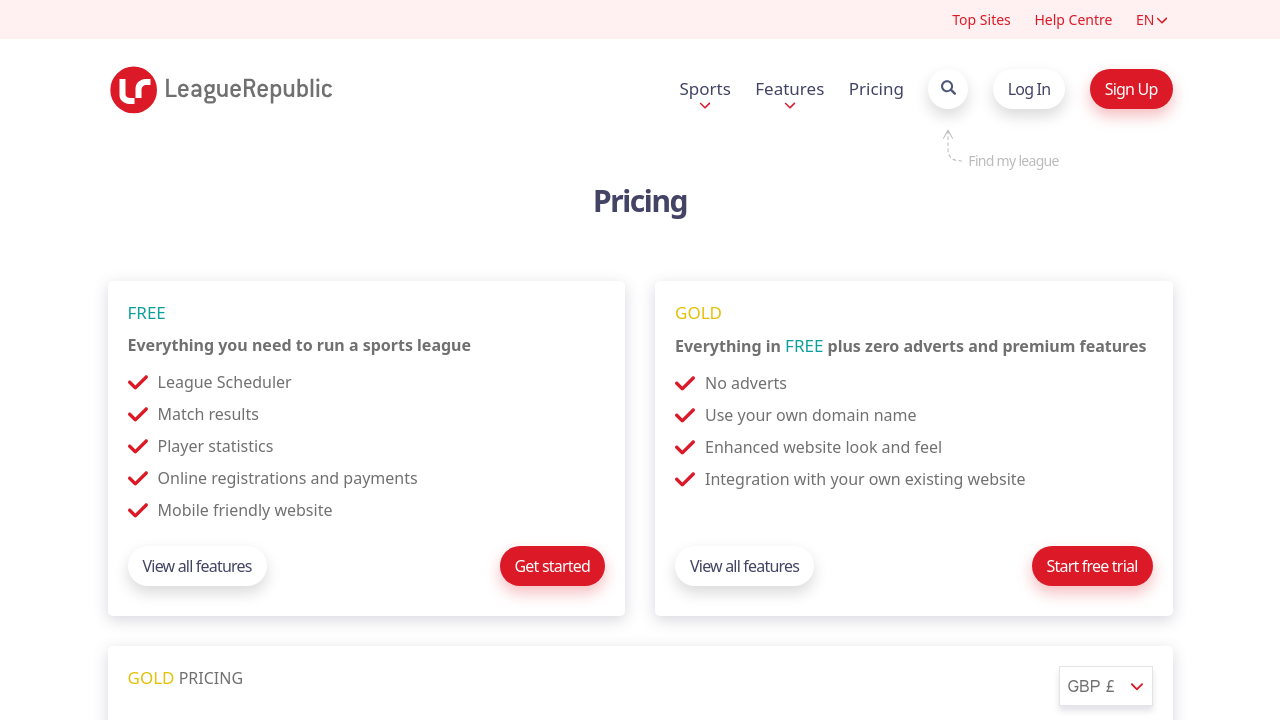Click the Log In button
The image size is (1280, 720).
[x=1029, y=89]
